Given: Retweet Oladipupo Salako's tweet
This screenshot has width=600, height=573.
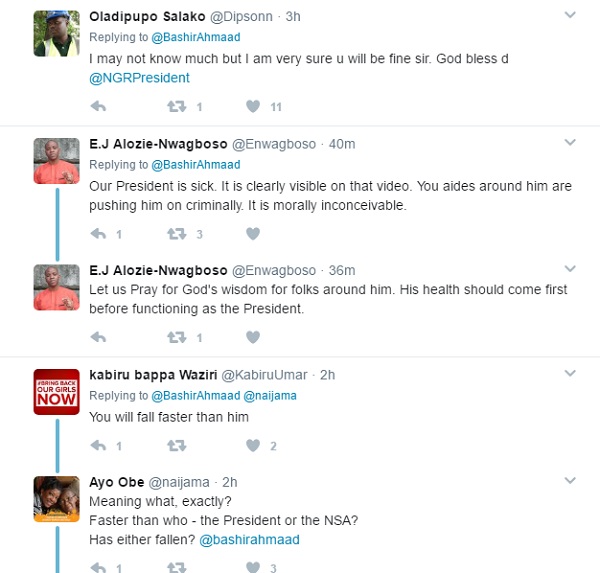Looking at the screenshot, I should tap(177, 106).
